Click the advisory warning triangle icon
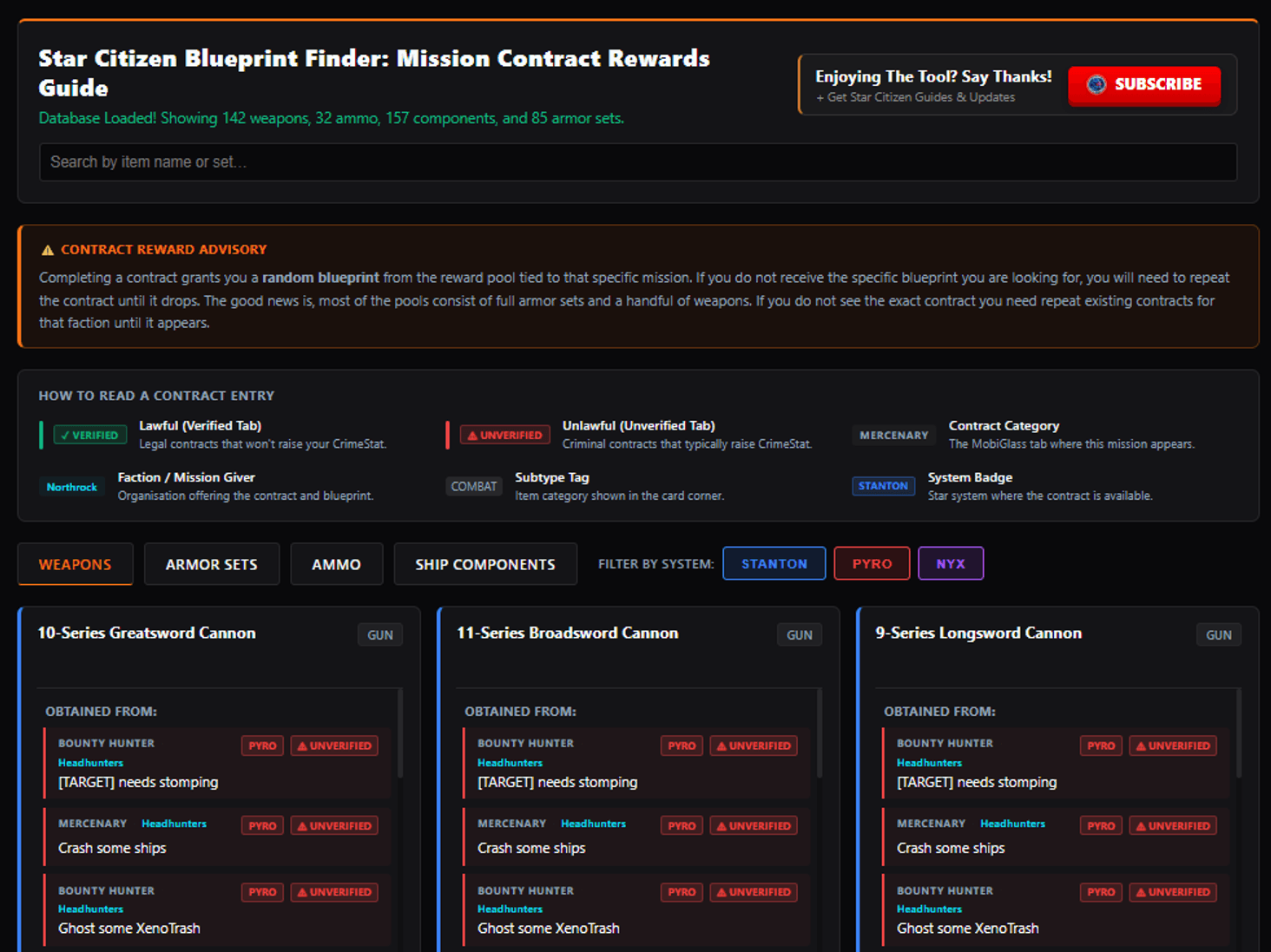 click(48, 250)
